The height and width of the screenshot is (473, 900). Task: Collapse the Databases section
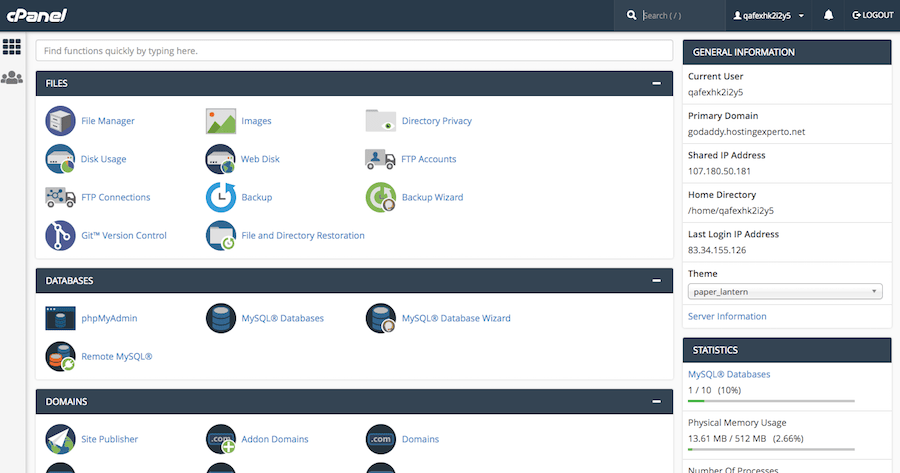656,281
